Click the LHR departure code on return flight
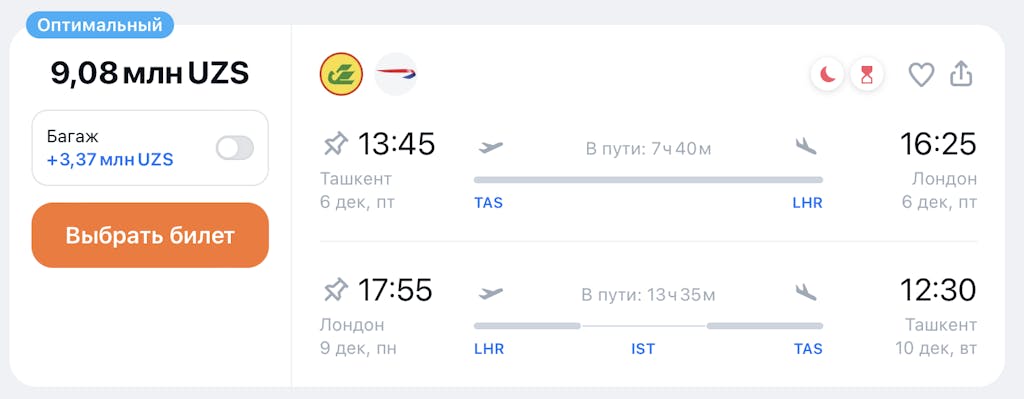Image resolution: width=1024 pixels, height=399 pixels. (489, 349)
